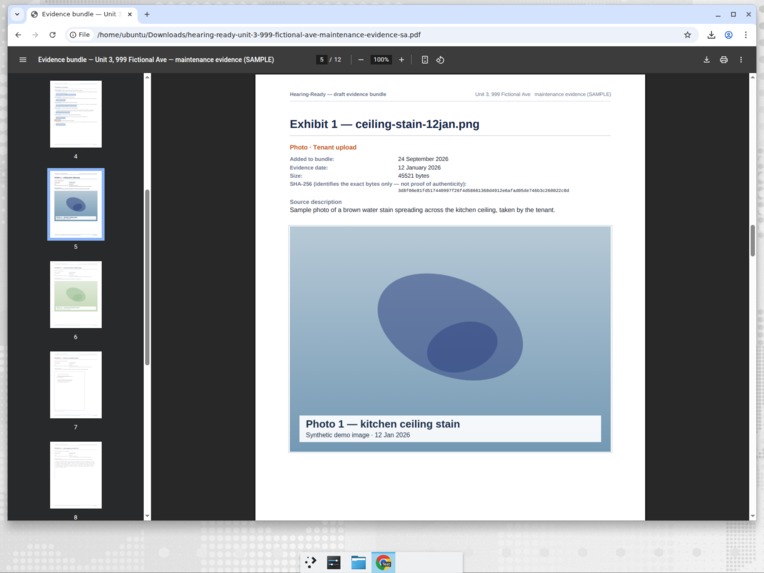
Task: Toggle the PDF sidebar menu icon
Action: click(x=22, y=59)
